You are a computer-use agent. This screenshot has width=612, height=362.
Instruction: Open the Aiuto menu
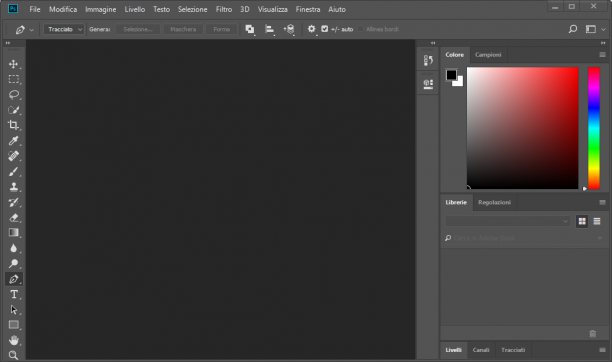pyautogui.click(x=337, y=9)
